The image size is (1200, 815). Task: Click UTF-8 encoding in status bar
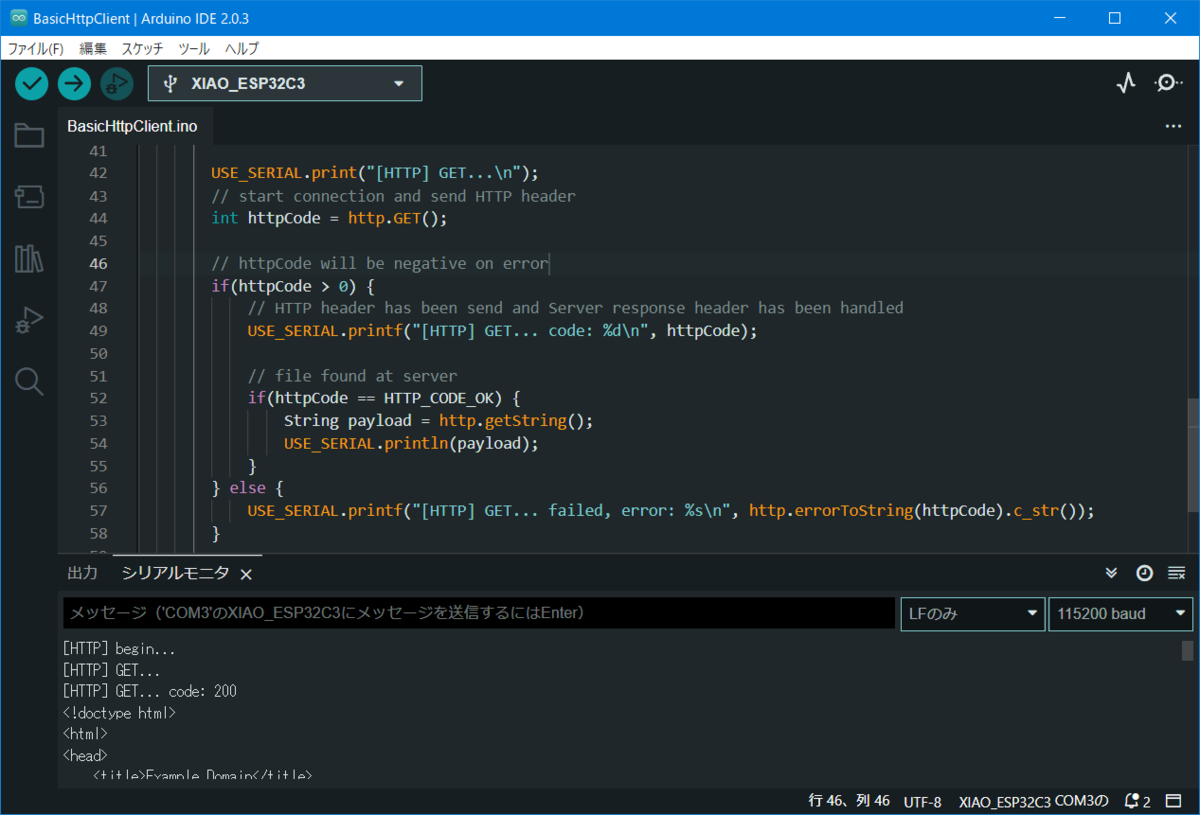pyautogui.click(x=922, y=801)
